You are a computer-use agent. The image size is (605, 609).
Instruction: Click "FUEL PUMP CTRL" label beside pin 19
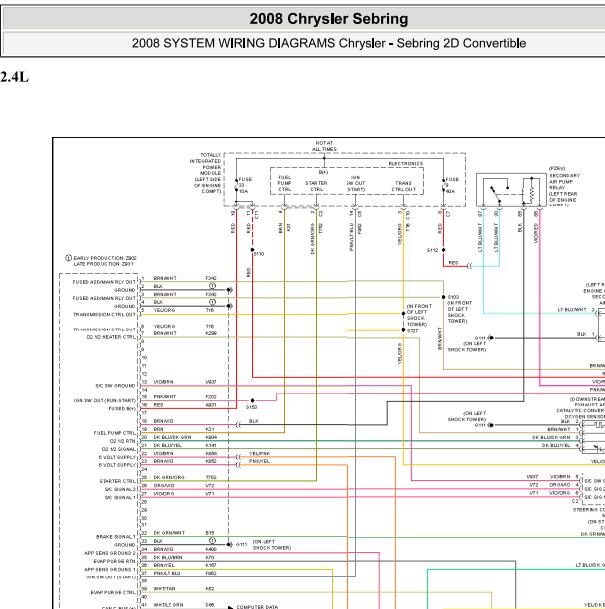click(115, 433)
